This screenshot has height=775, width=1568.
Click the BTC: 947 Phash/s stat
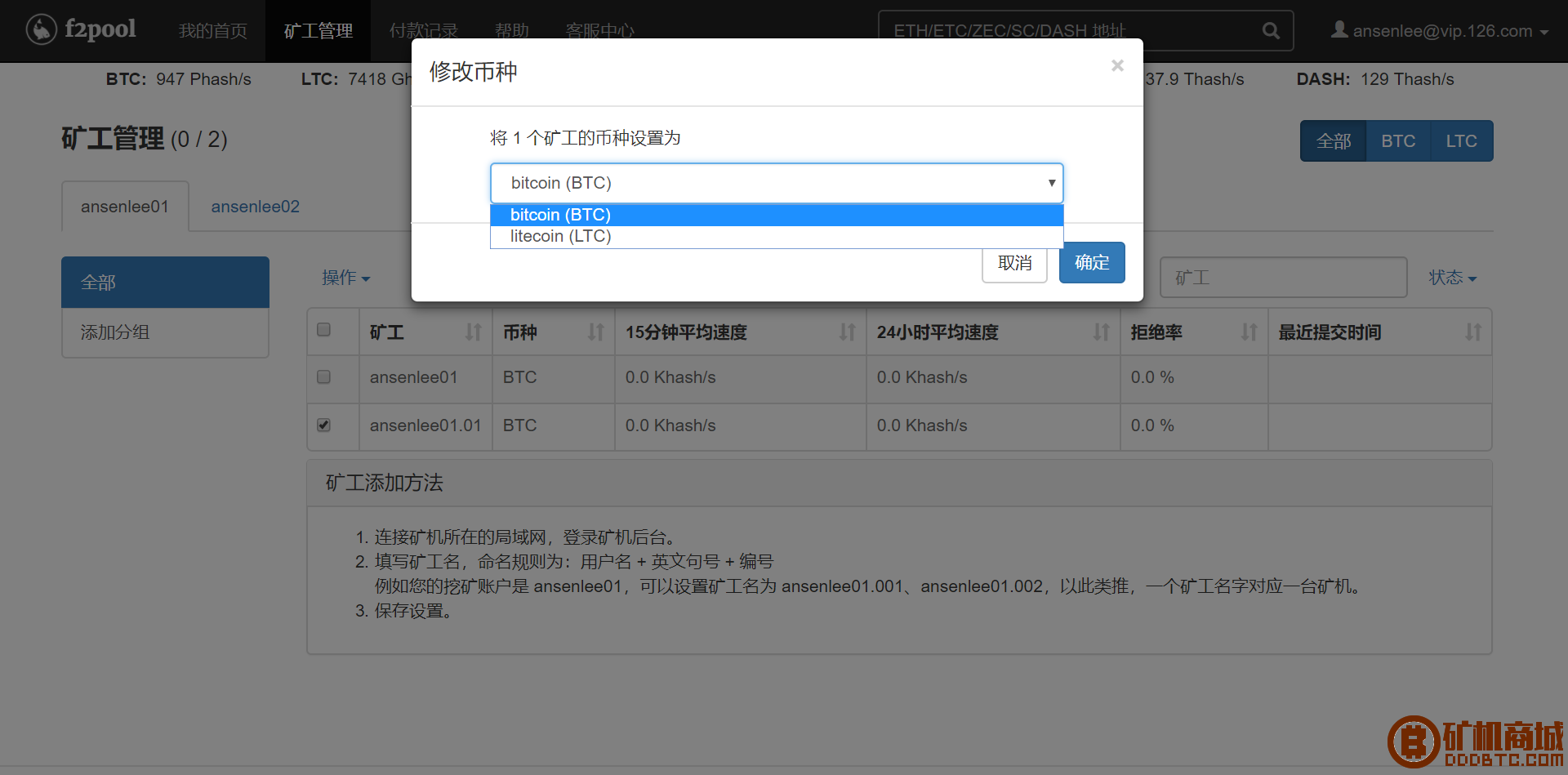click(x=178, y=79)
